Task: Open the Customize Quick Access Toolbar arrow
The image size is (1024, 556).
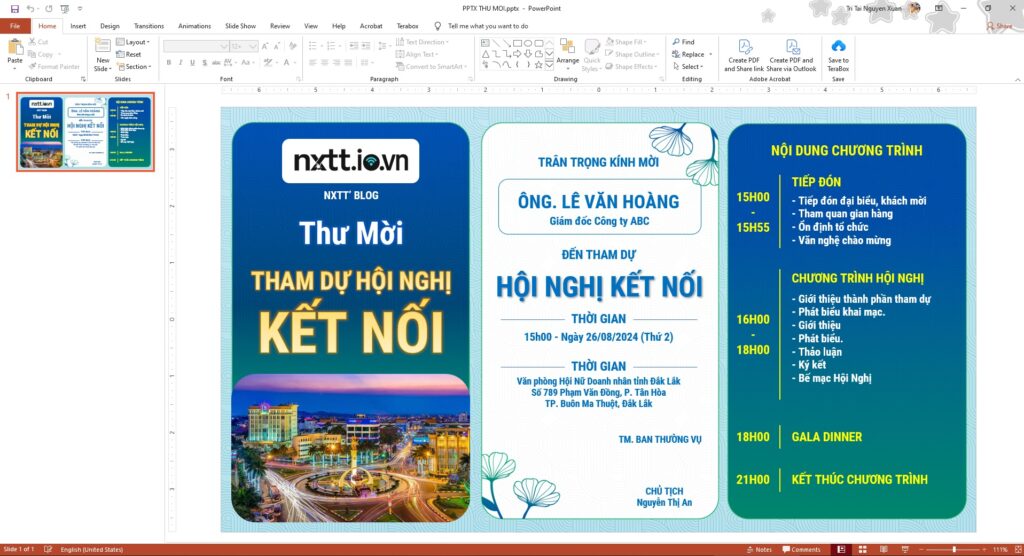Action: tap(80, 8)
